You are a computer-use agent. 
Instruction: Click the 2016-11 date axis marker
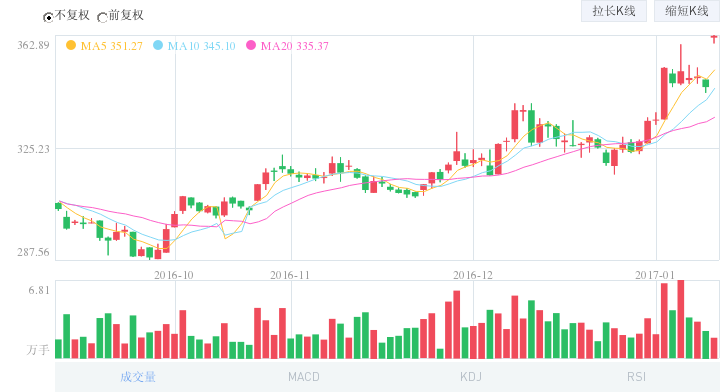click(290, 275)
